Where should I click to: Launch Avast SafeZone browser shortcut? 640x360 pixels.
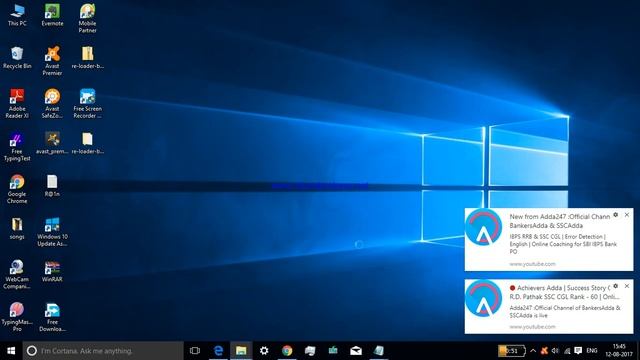pos(52,104)
